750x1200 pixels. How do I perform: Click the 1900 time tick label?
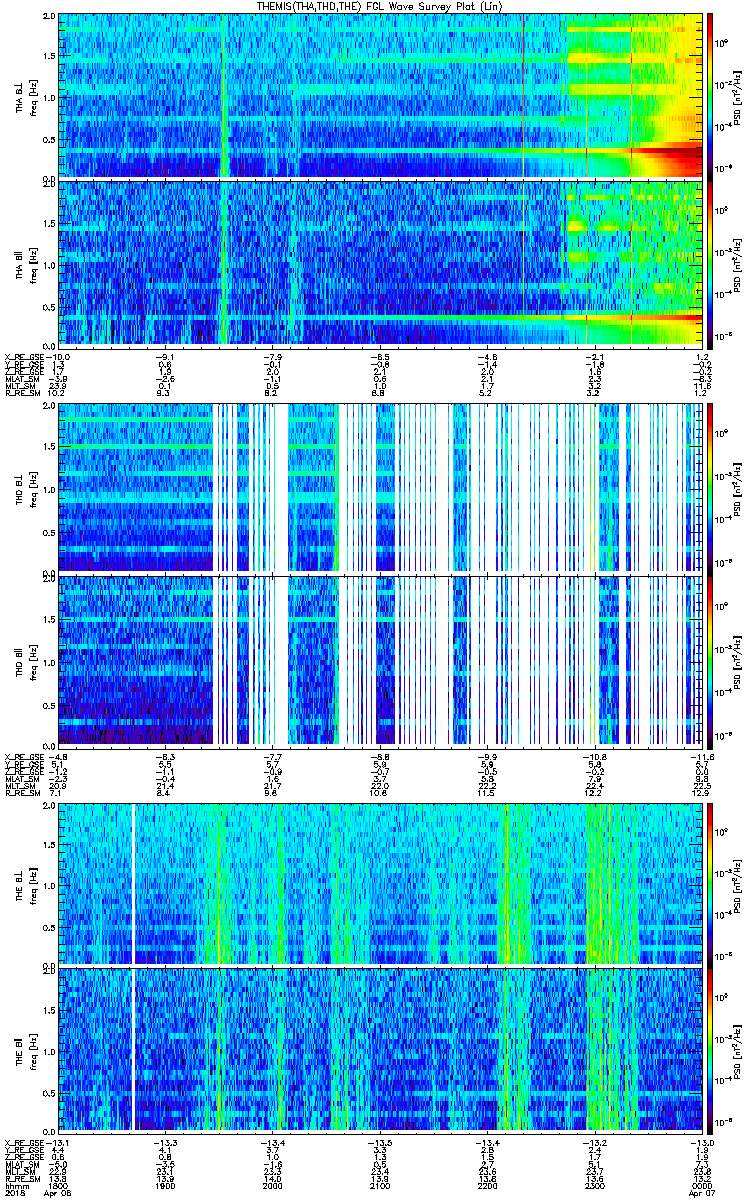pos(165,1184)
